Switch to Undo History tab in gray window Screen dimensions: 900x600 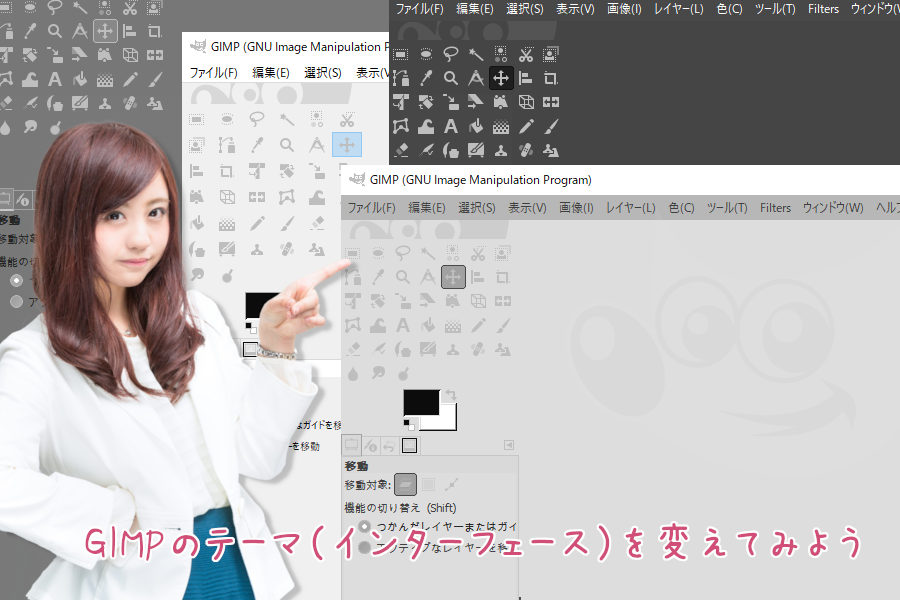(389, 446)
